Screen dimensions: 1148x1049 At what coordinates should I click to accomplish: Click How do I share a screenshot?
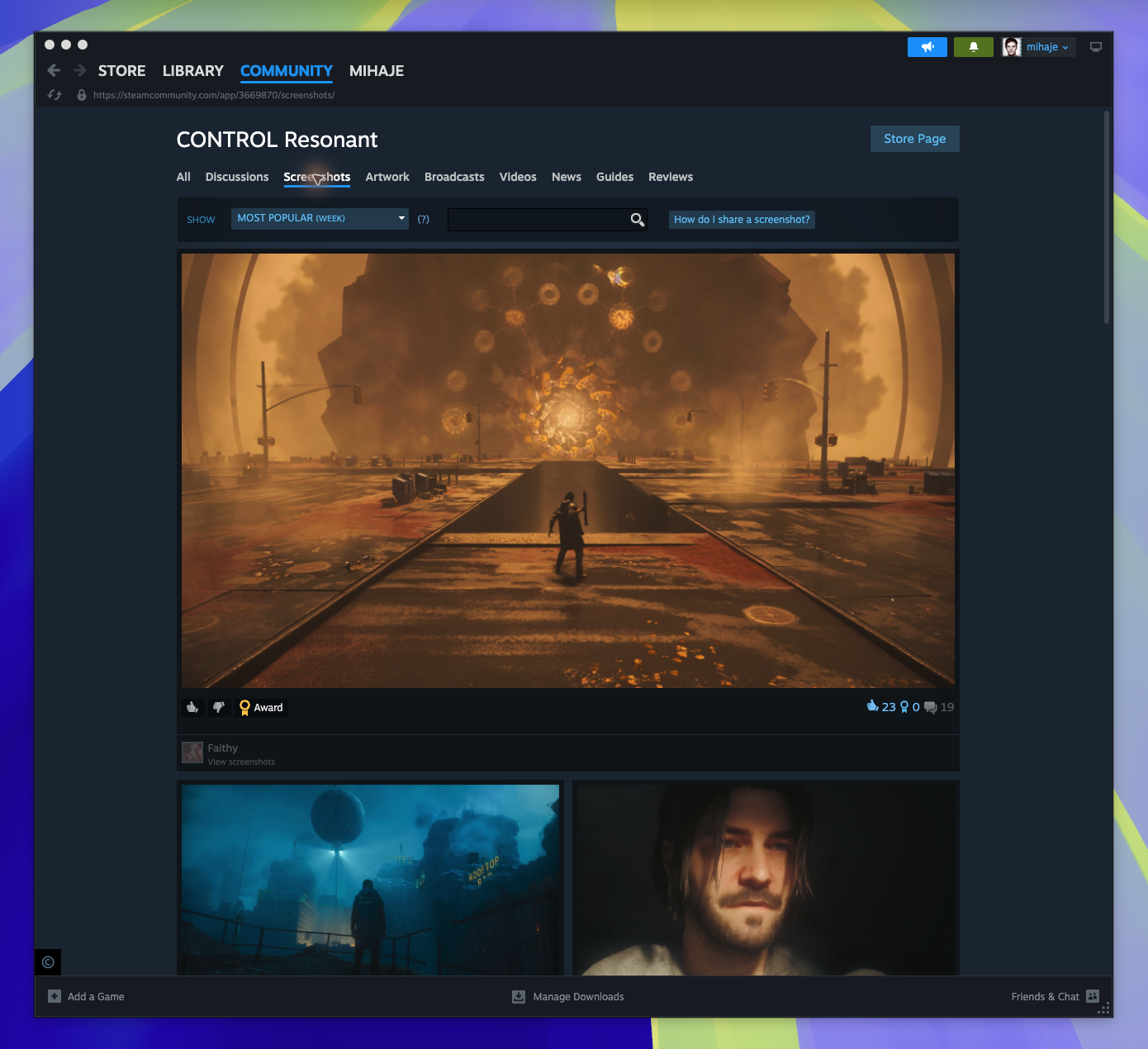point(742,220)
